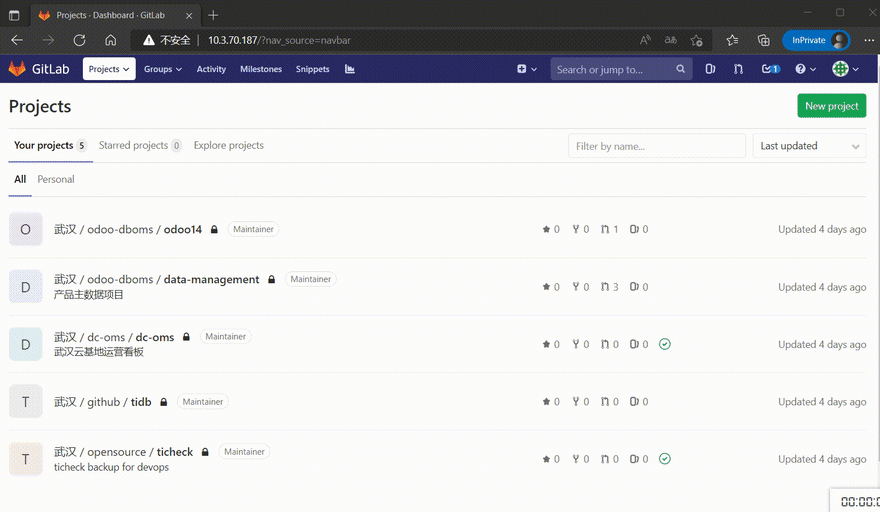
Task: Open the Last updated sort dropdown
Action: [809, 146]
